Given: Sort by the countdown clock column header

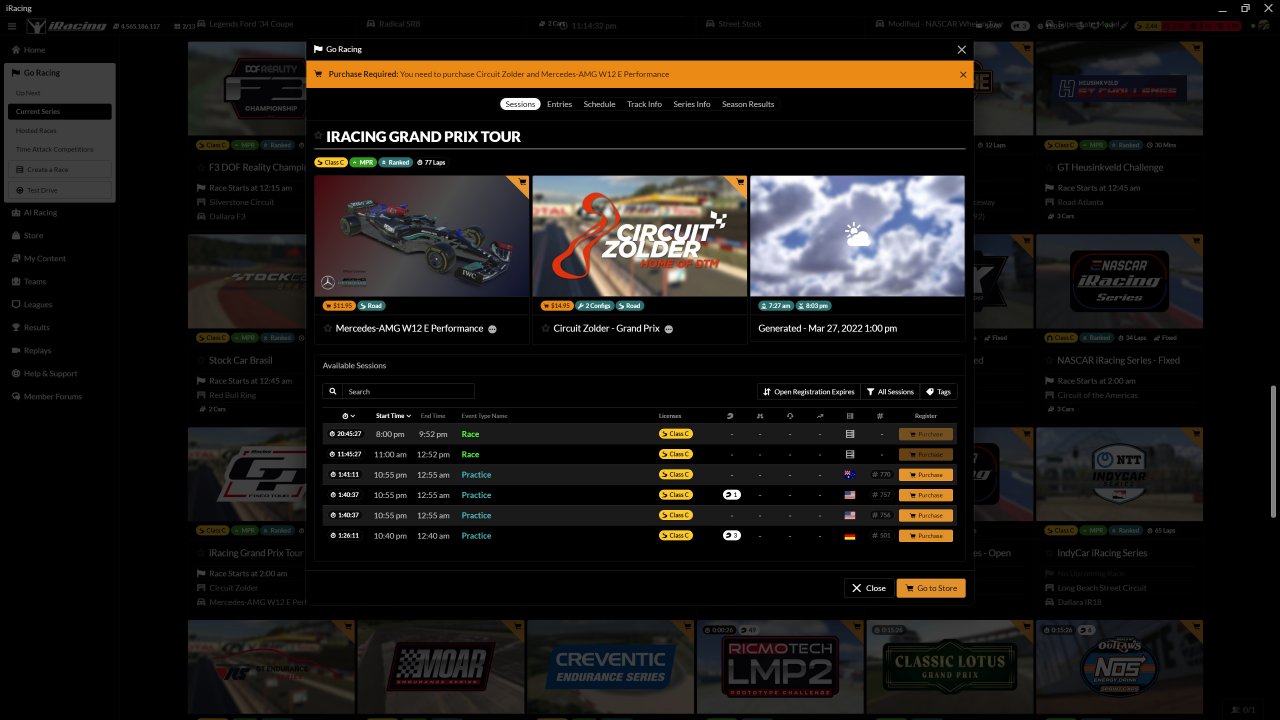Looking at the screenshot, I should 348,415.
